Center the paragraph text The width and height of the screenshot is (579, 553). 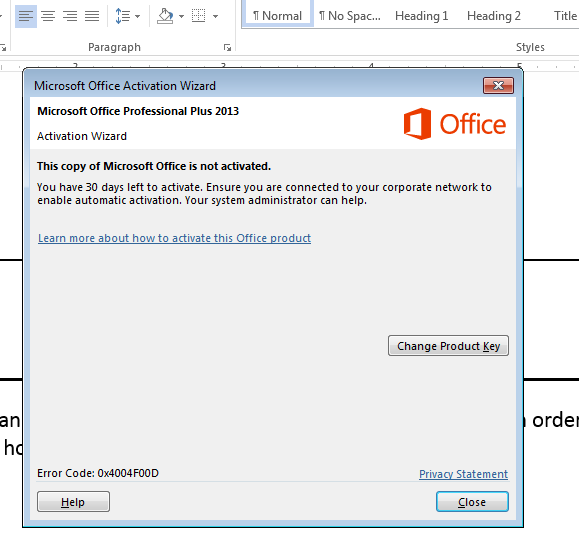click(48, 16)
